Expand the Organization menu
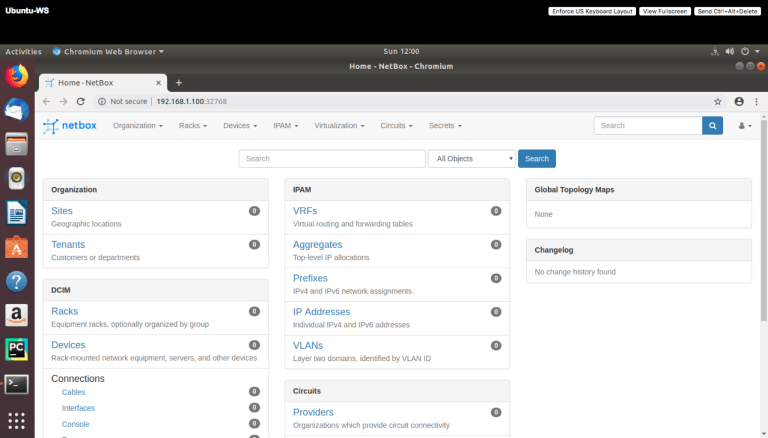The image size is (768, 438). (x=138, y=125)
